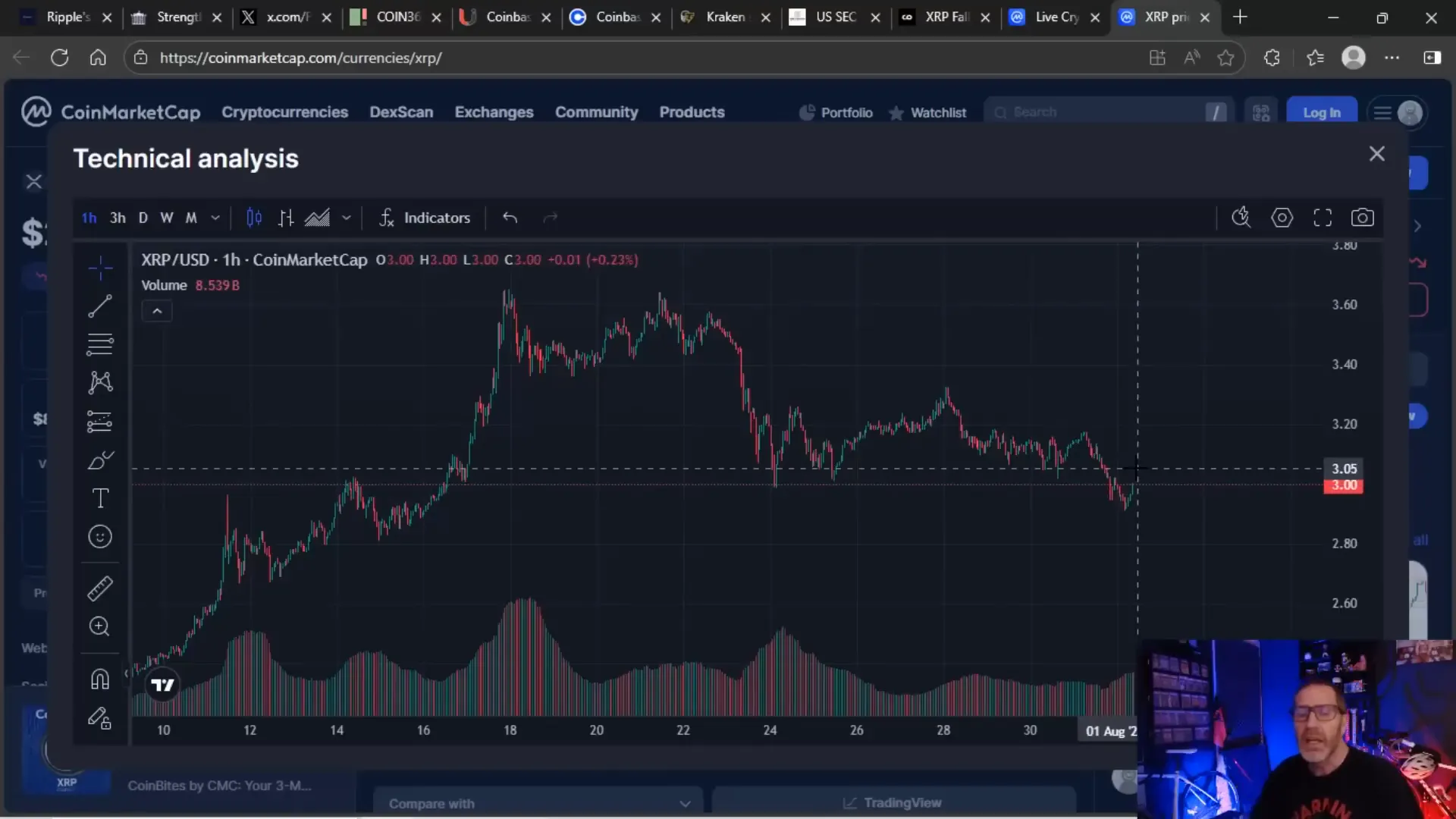Open the emoji icons tool
Screen dimensions: 1456x819
(x=100, y=537)
